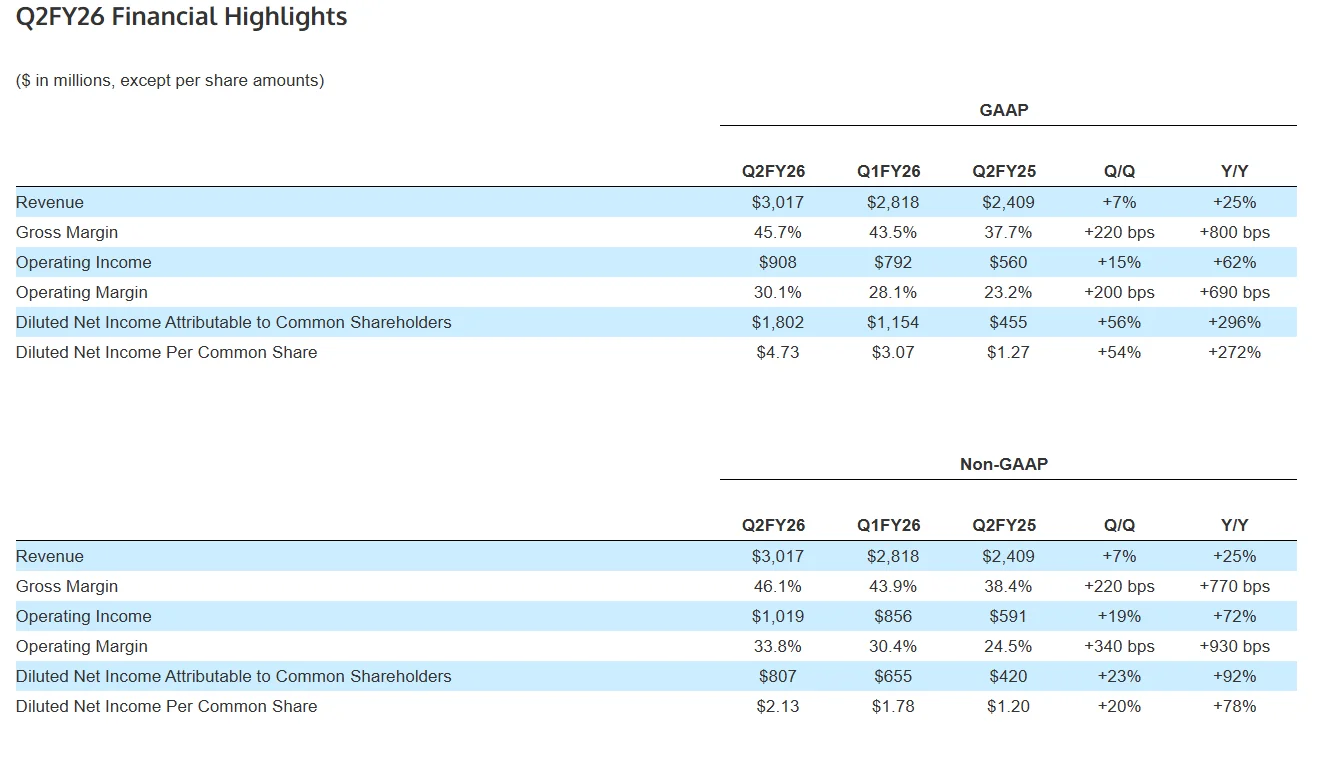Click the +800 bps Y/Y cell
The width and height of the screenshot is (1320, 761).
(1234, 232)
